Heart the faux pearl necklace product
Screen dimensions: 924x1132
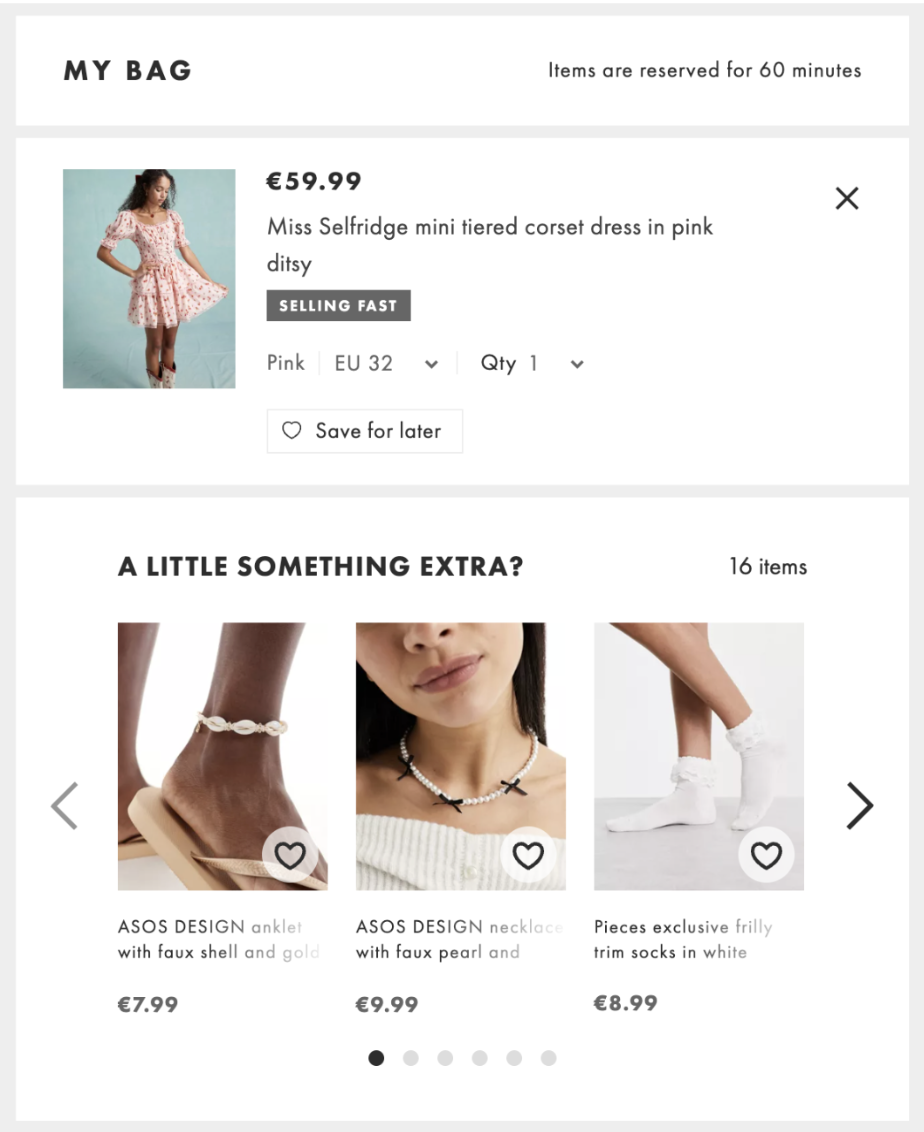[528, 857]
